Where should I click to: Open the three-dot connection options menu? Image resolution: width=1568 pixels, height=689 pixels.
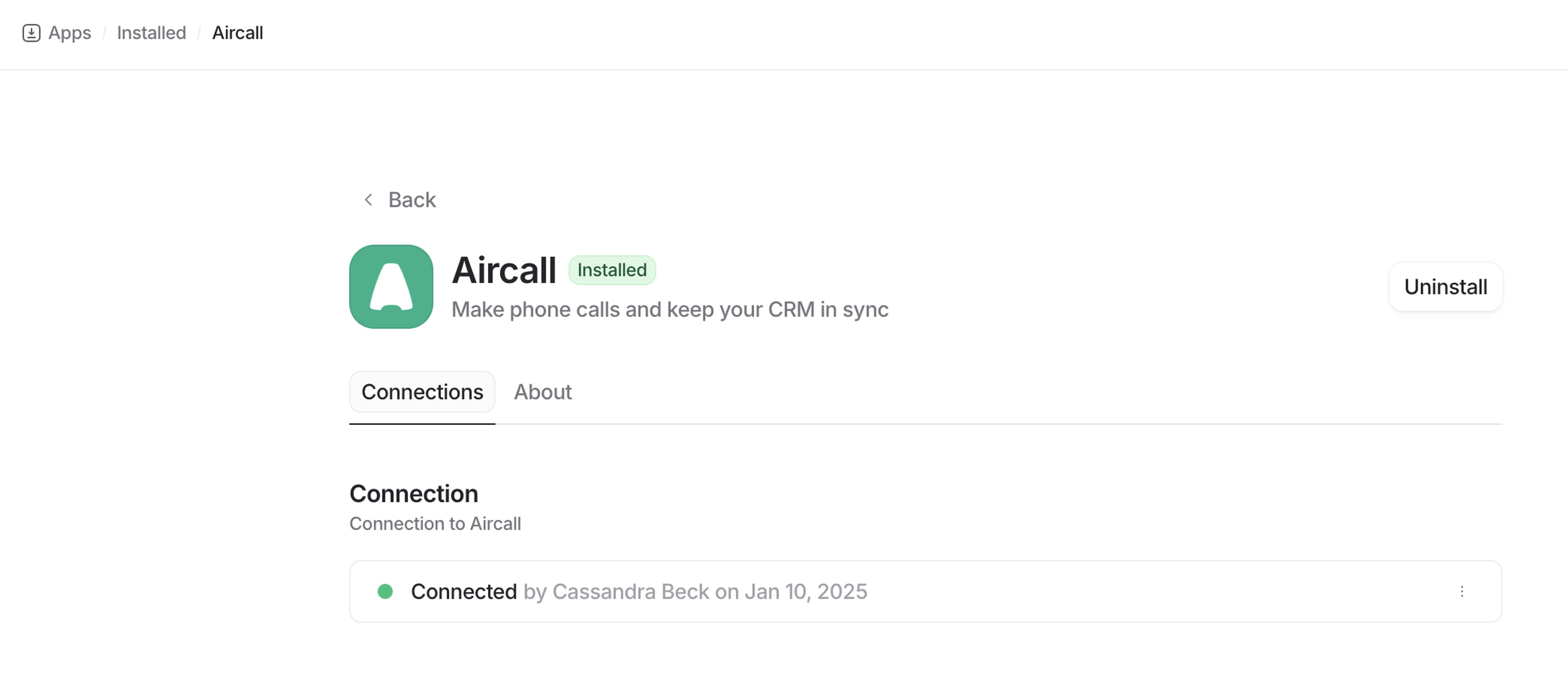click(x=1461, y=591)
